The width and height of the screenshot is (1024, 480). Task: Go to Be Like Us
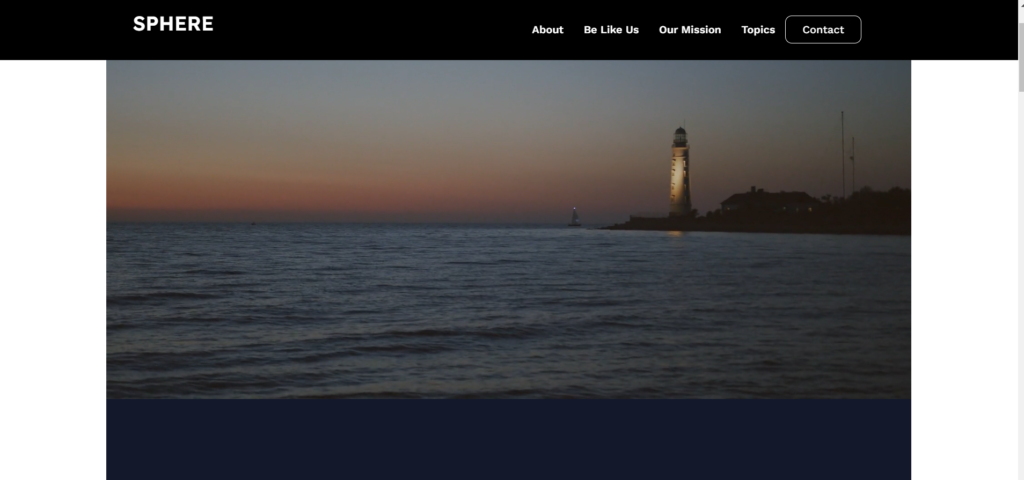click(611, 30)
